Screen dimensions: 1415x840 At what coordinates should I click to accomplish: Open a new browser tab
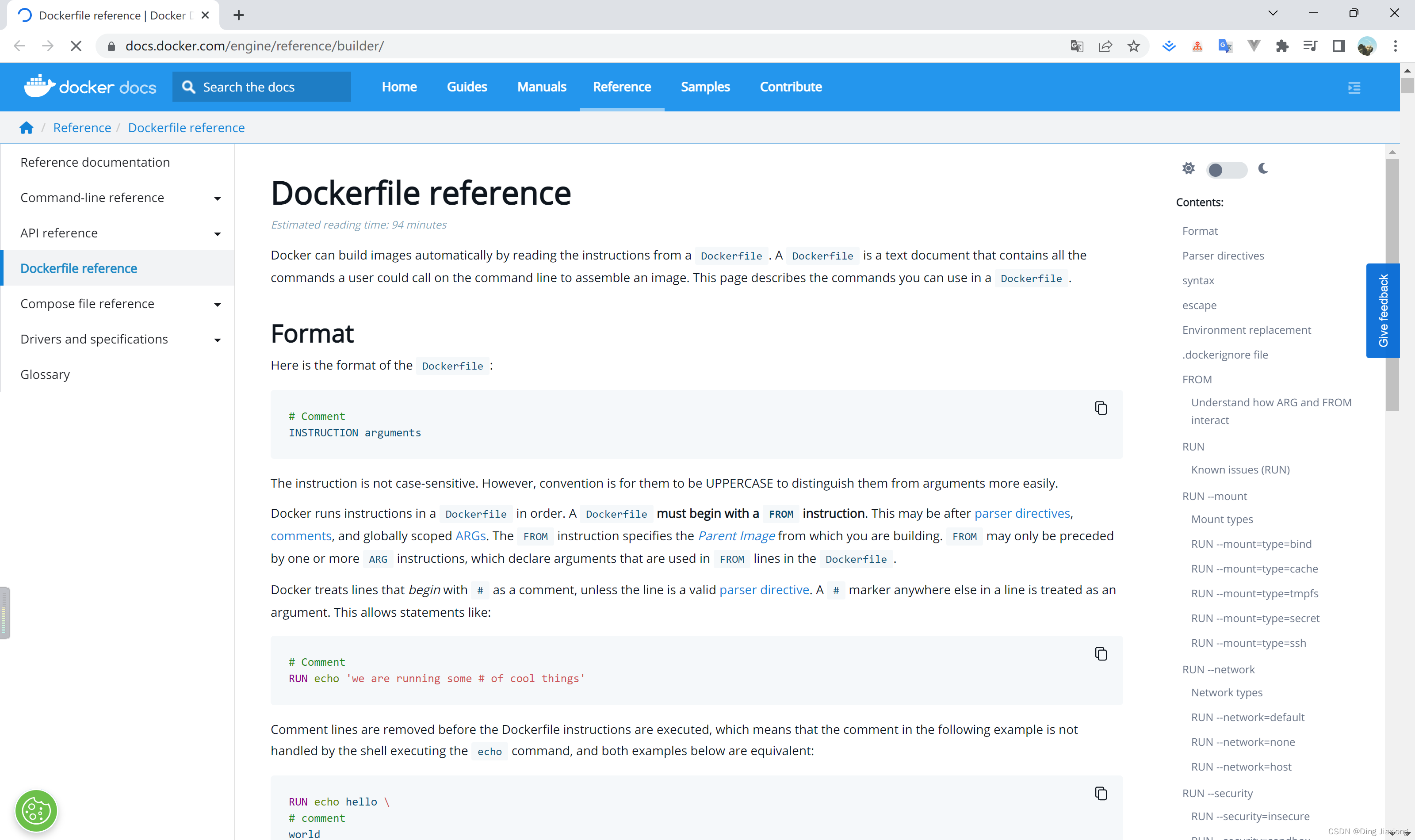(x=239, y=15)
